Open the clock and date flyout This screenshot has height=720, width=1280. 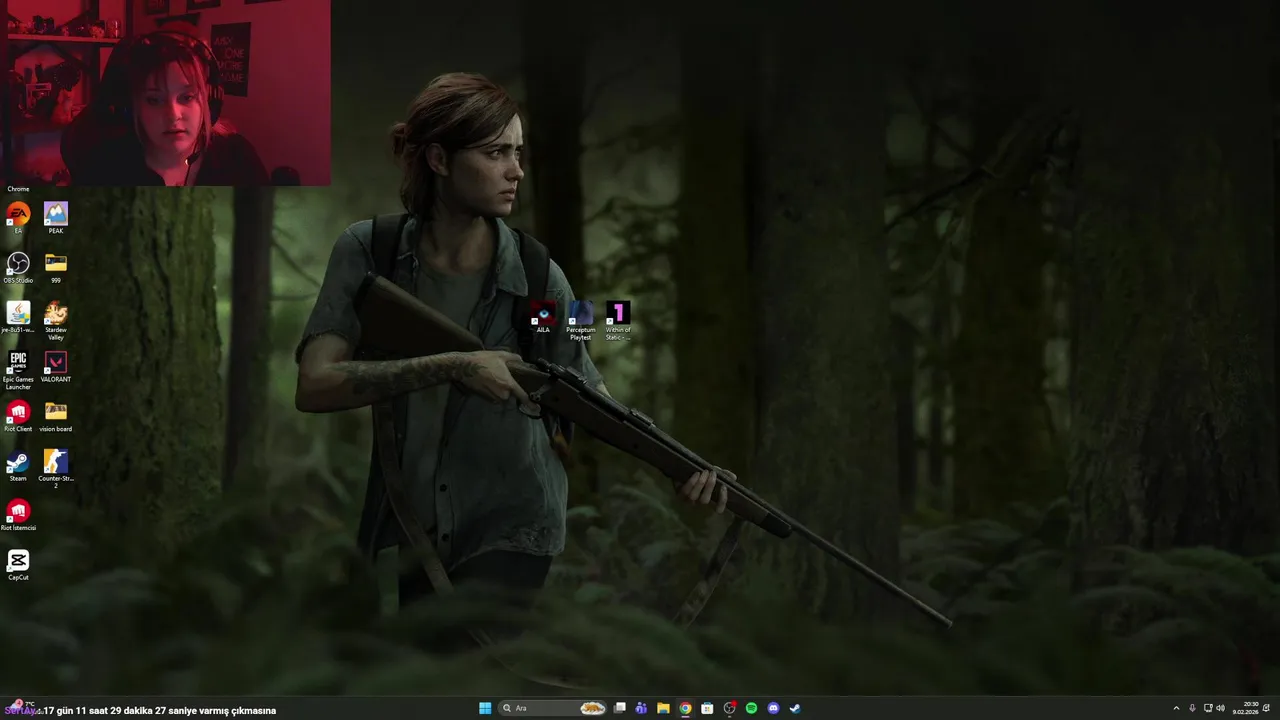coord(1246,708)
